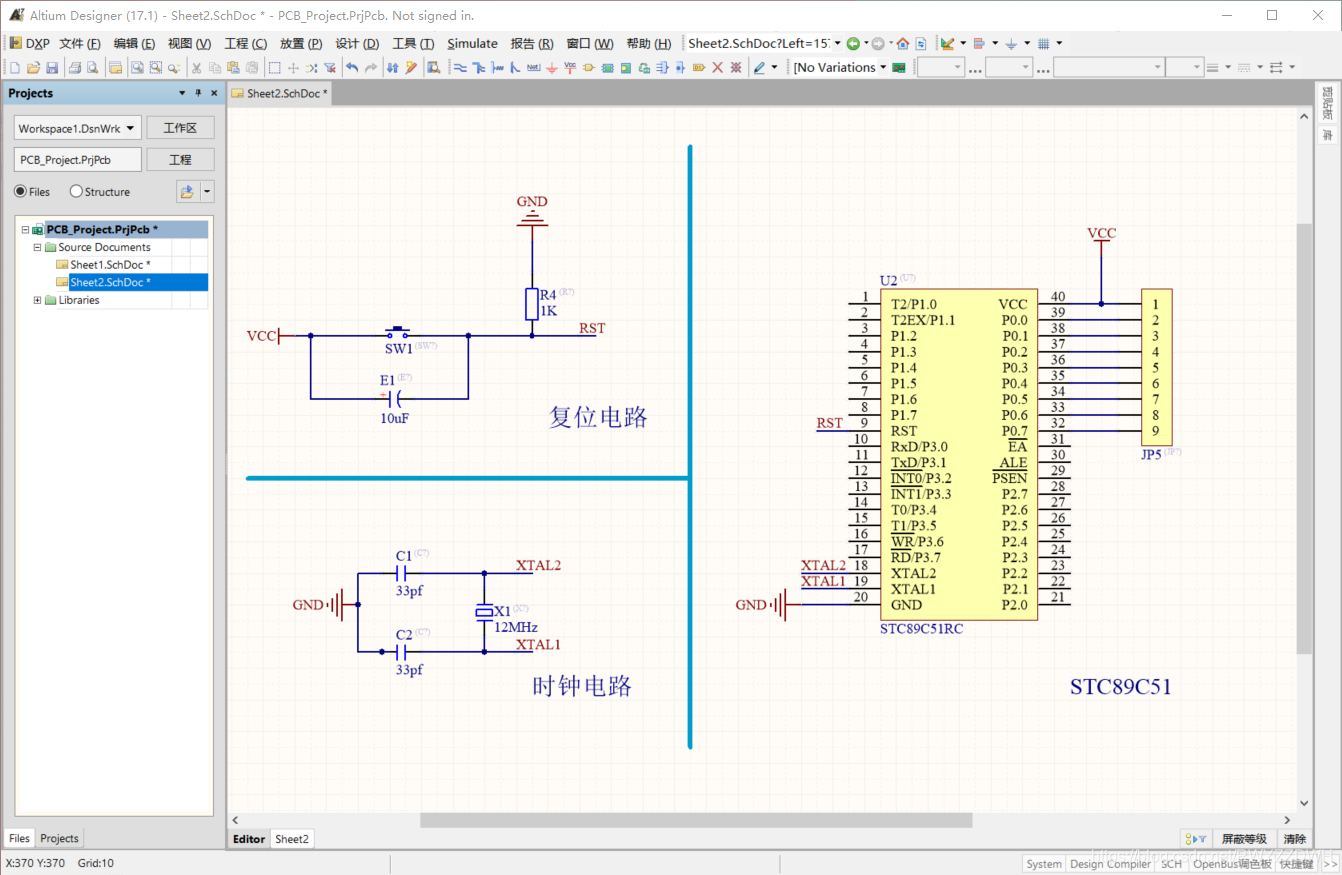
Task: Select Sheet1.SchDoc in the project tree
Action: [x=110, y=265]
